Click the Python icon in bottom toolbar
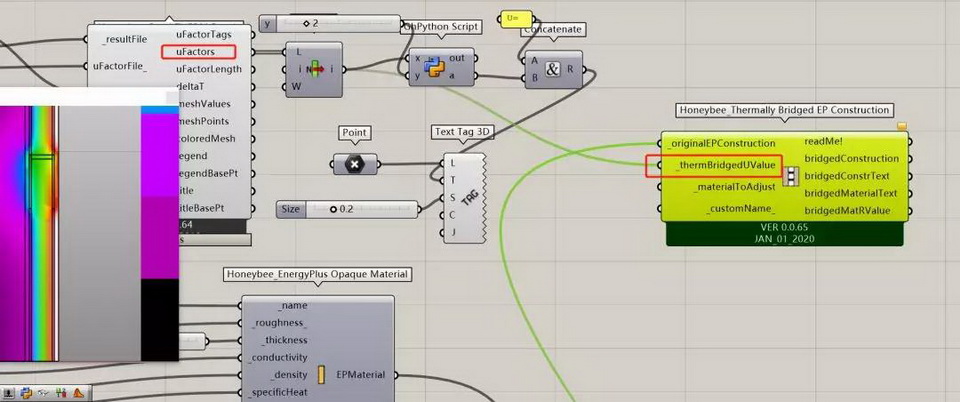This screenshot has height=402, width=960. pyautogui.click(x=26, y=393)
